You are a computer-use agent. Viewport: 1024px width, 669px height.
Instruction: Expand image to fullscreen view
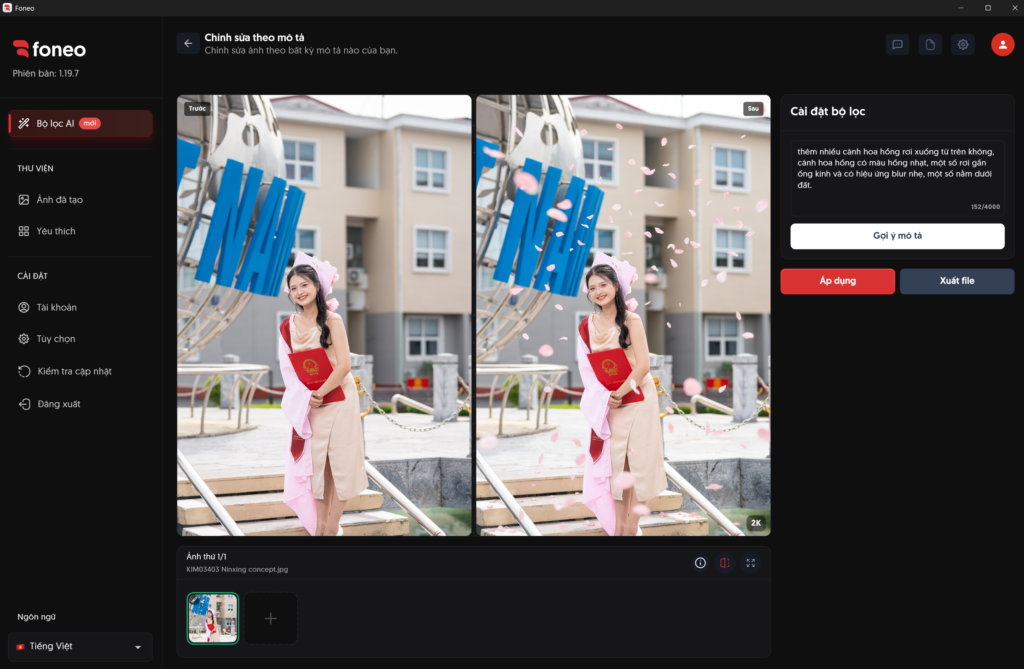[750, 563]
